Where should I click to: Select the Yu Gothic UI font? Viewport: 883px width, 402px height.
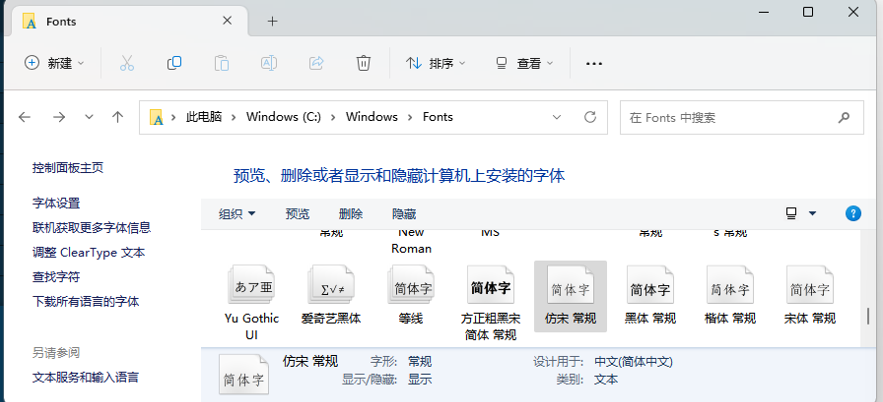[x=251, y=303]
